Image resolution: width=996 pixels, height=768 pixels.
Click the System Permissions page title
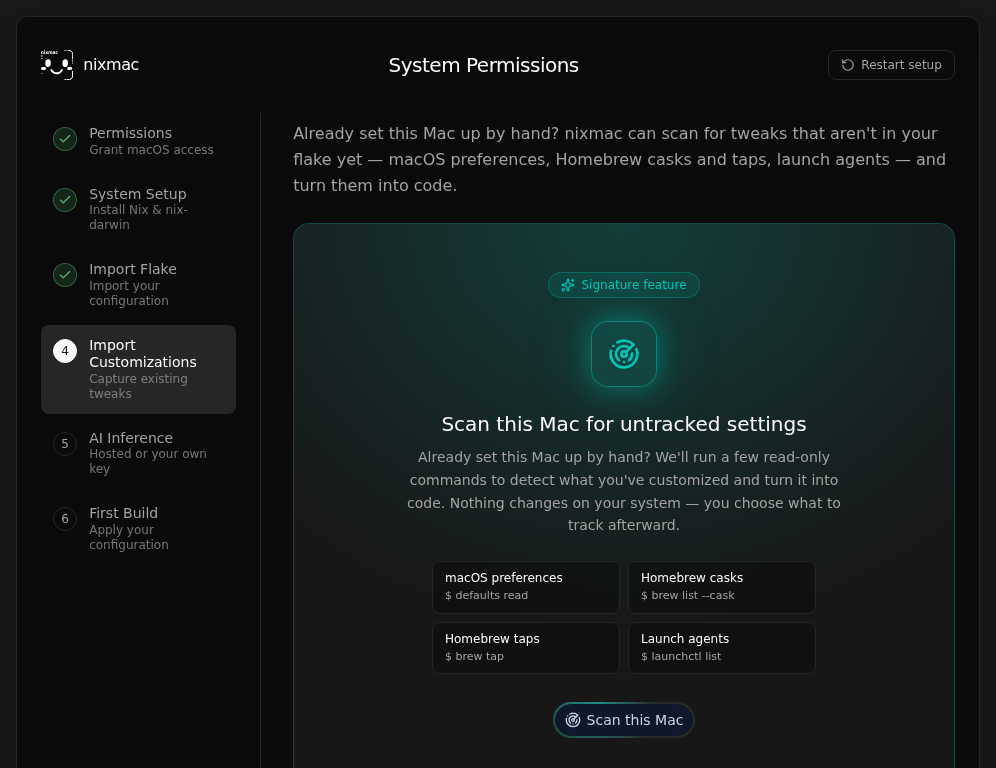pos(483,65)
